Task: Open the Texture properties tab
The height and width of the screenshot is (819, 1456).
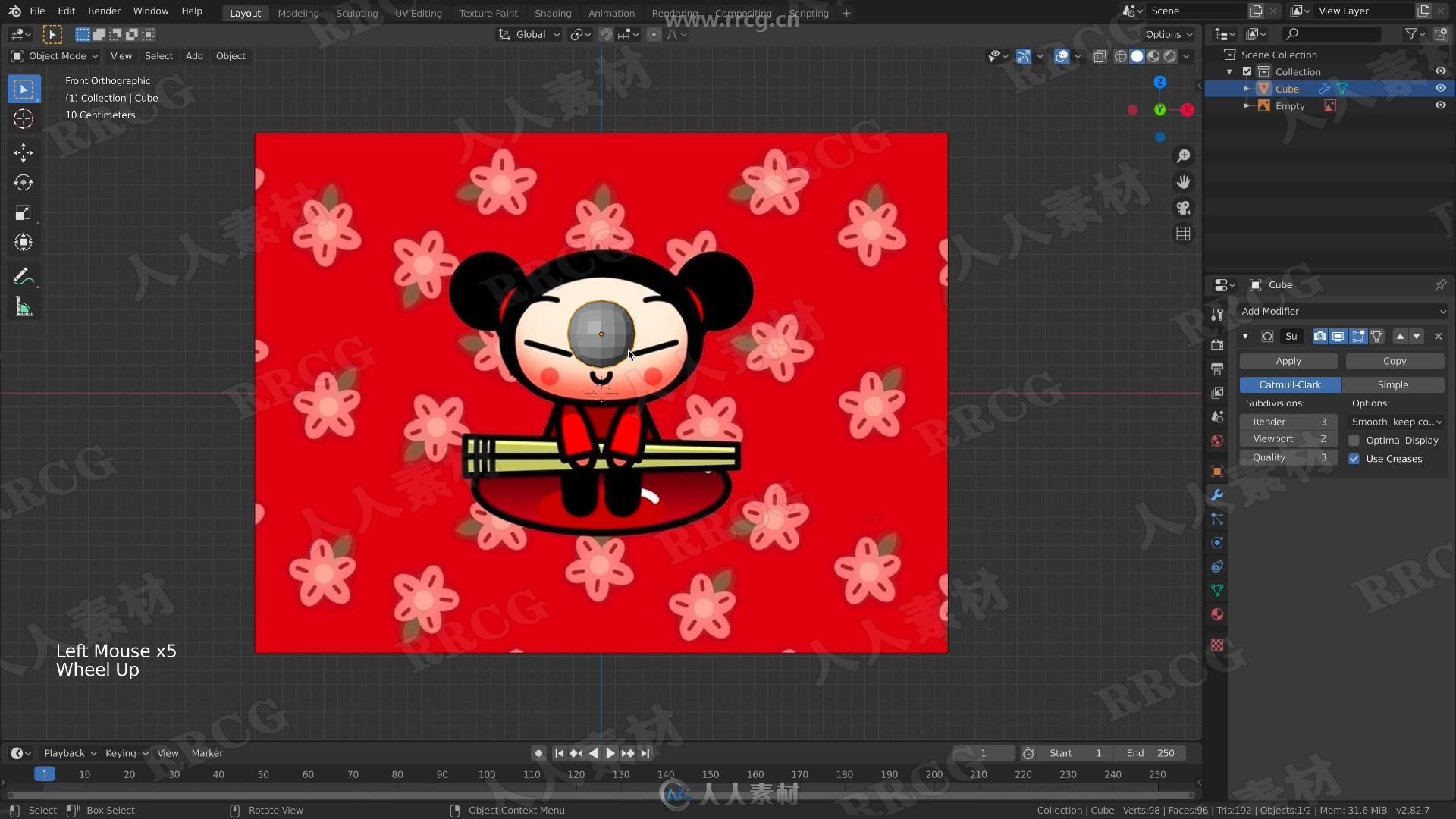Action: pyautogui.click(x=1217, y=645)
